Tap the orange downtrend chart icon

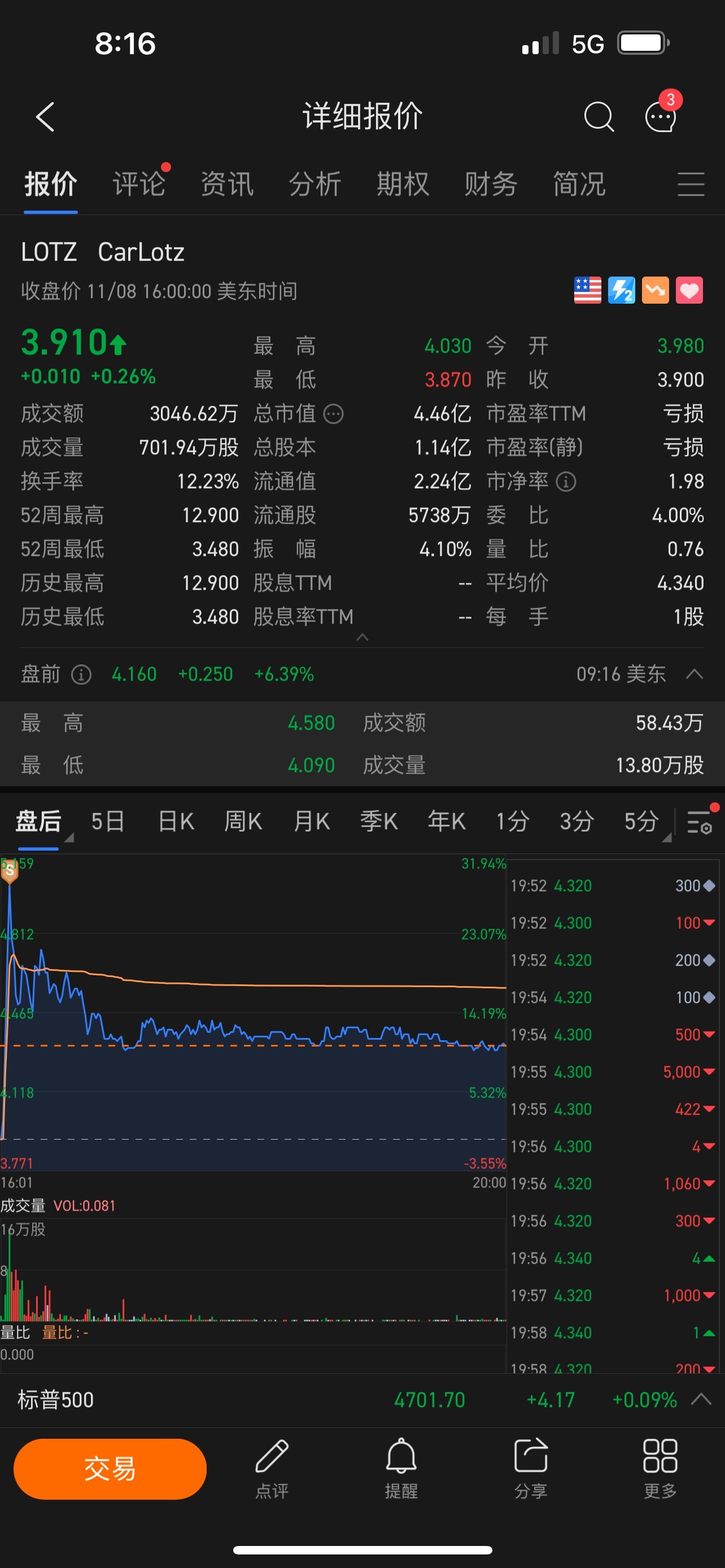(x=656, y=290)
